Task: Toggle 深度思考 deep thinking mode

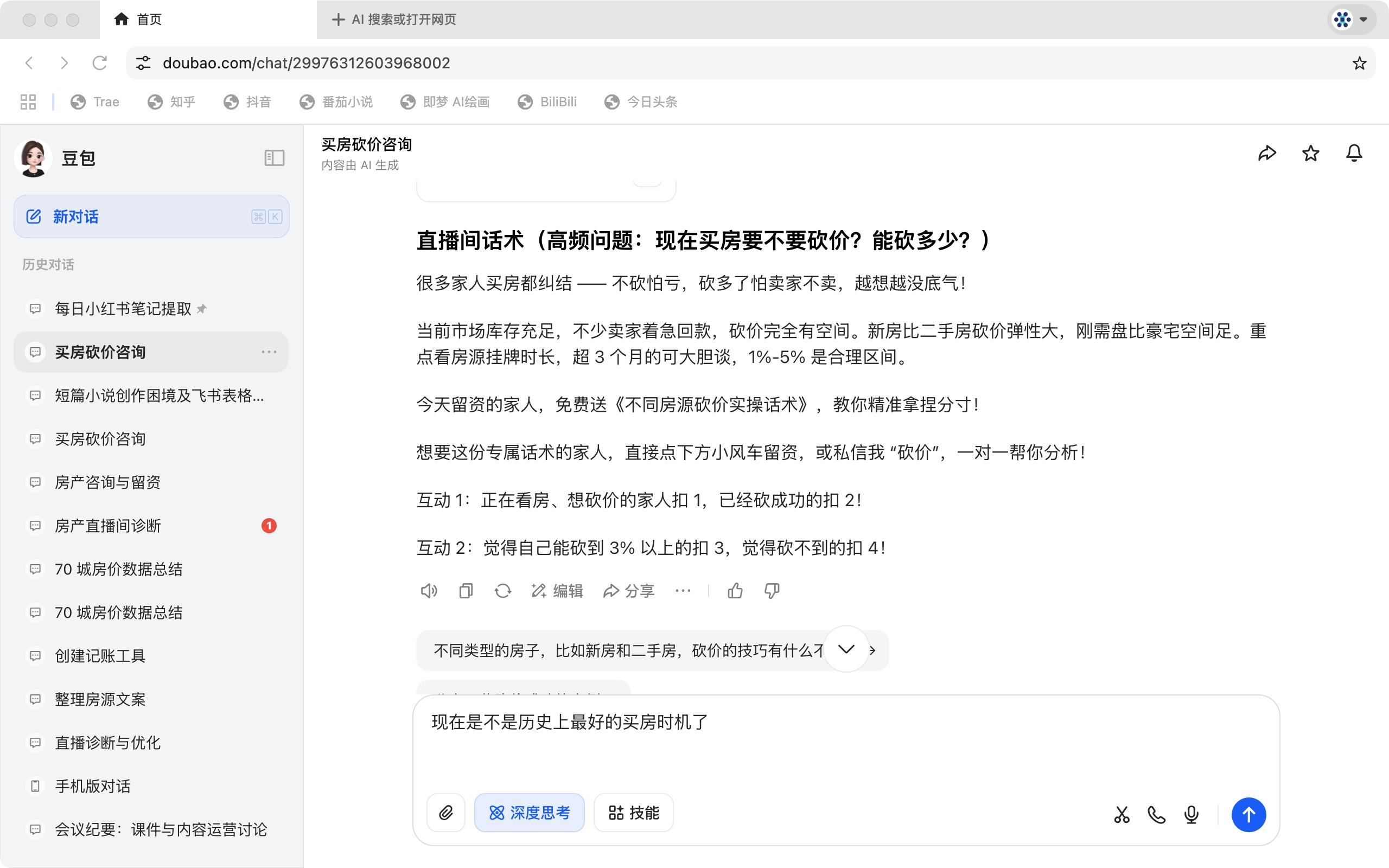Action: click(x=529, y=812)
